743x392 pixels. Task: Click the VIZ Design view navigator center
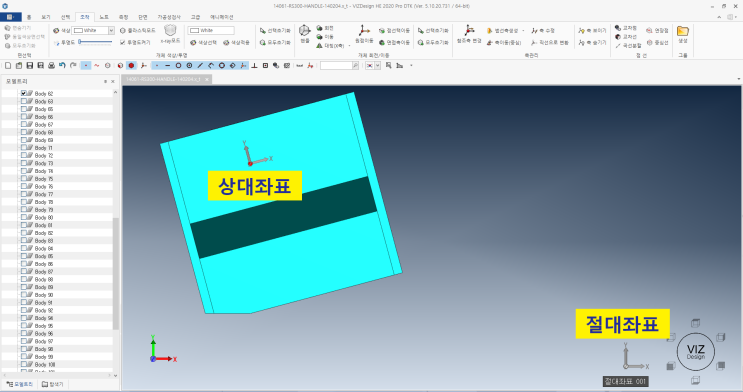coord(696,352)
